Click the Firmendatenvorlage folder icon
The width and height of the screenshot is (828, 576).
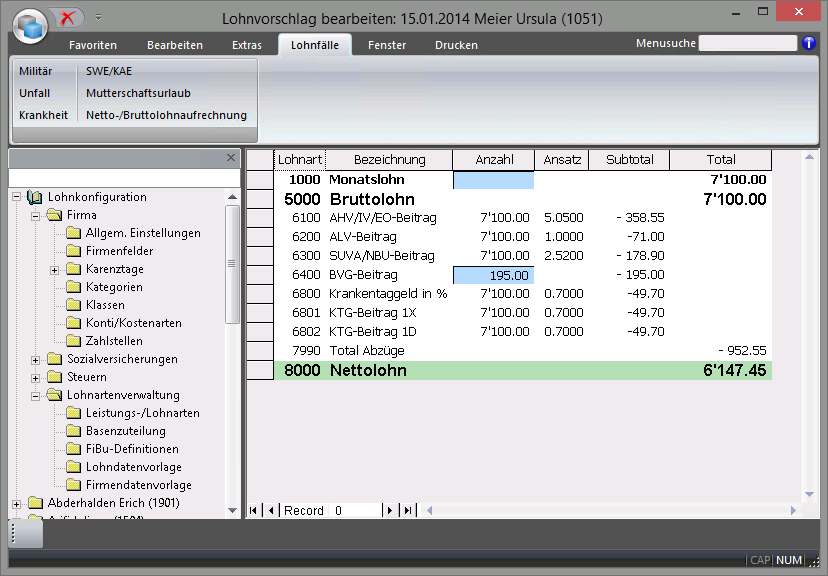[73, 485]
